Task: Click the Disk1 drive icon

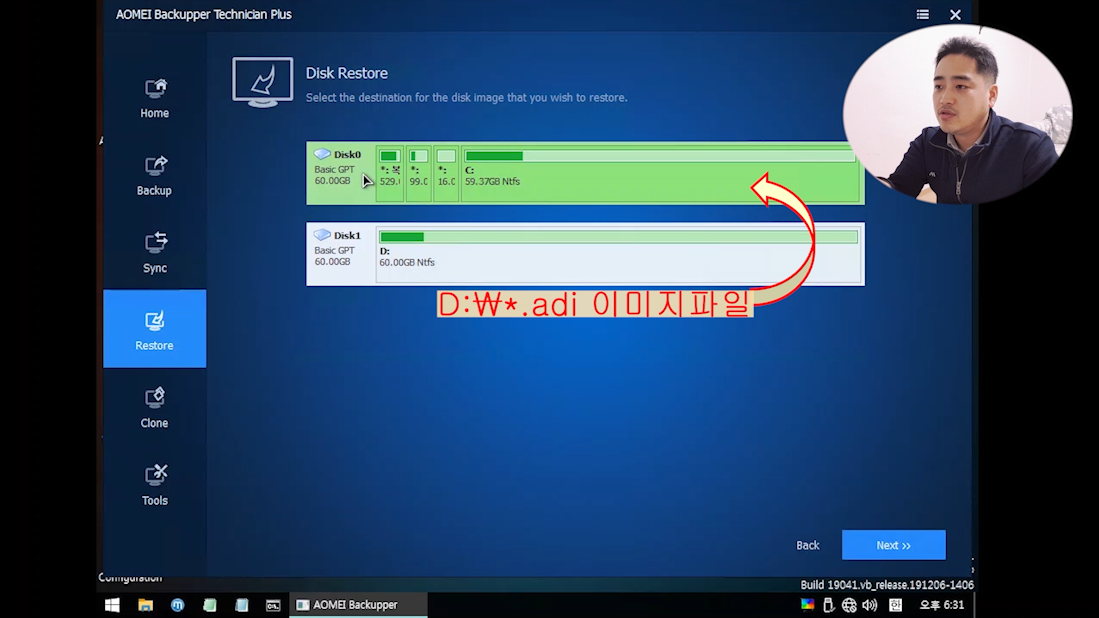Action: point(322,235)
